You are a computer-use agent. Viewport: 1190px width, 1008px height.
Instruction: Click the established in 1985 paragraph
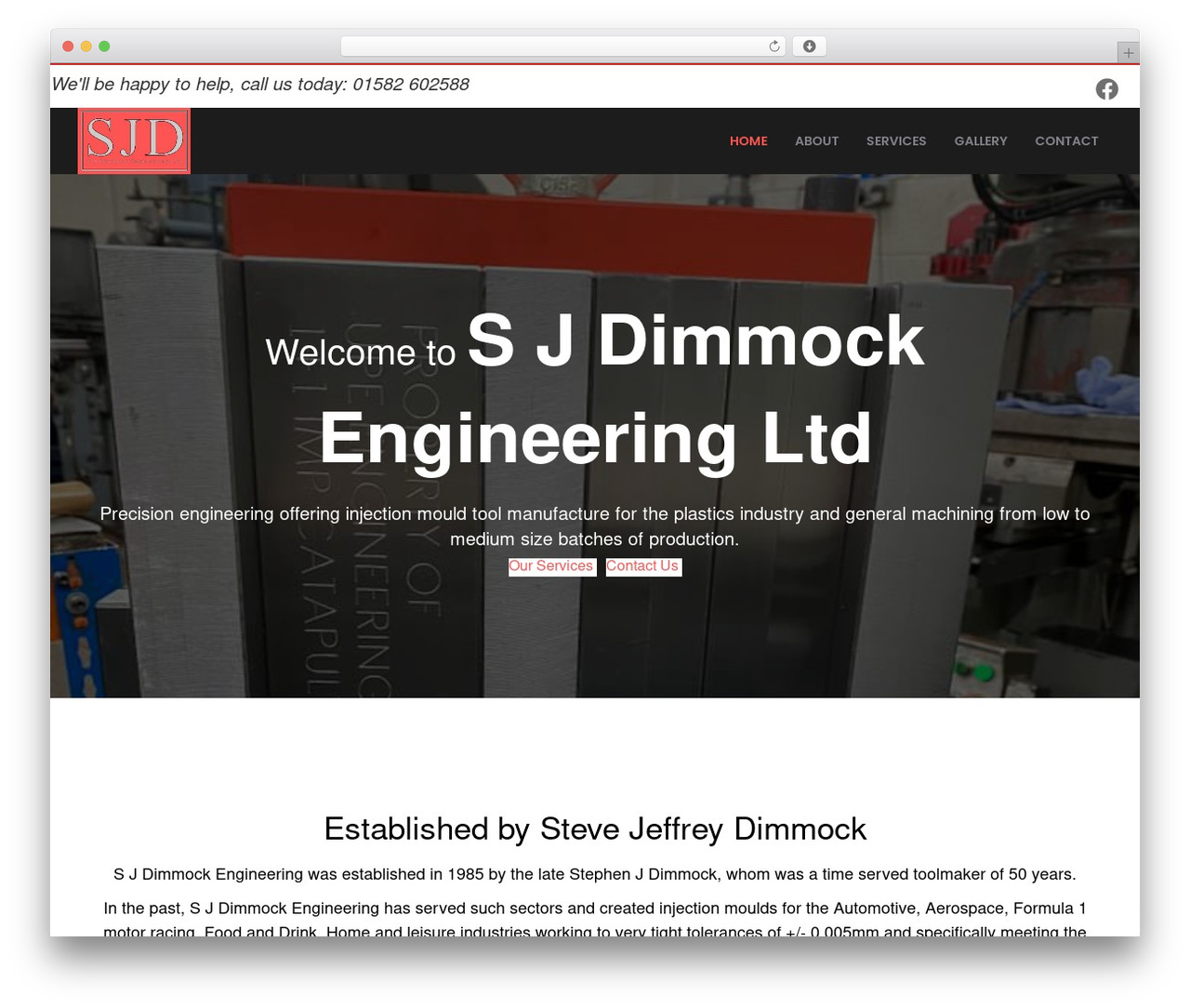595,874
